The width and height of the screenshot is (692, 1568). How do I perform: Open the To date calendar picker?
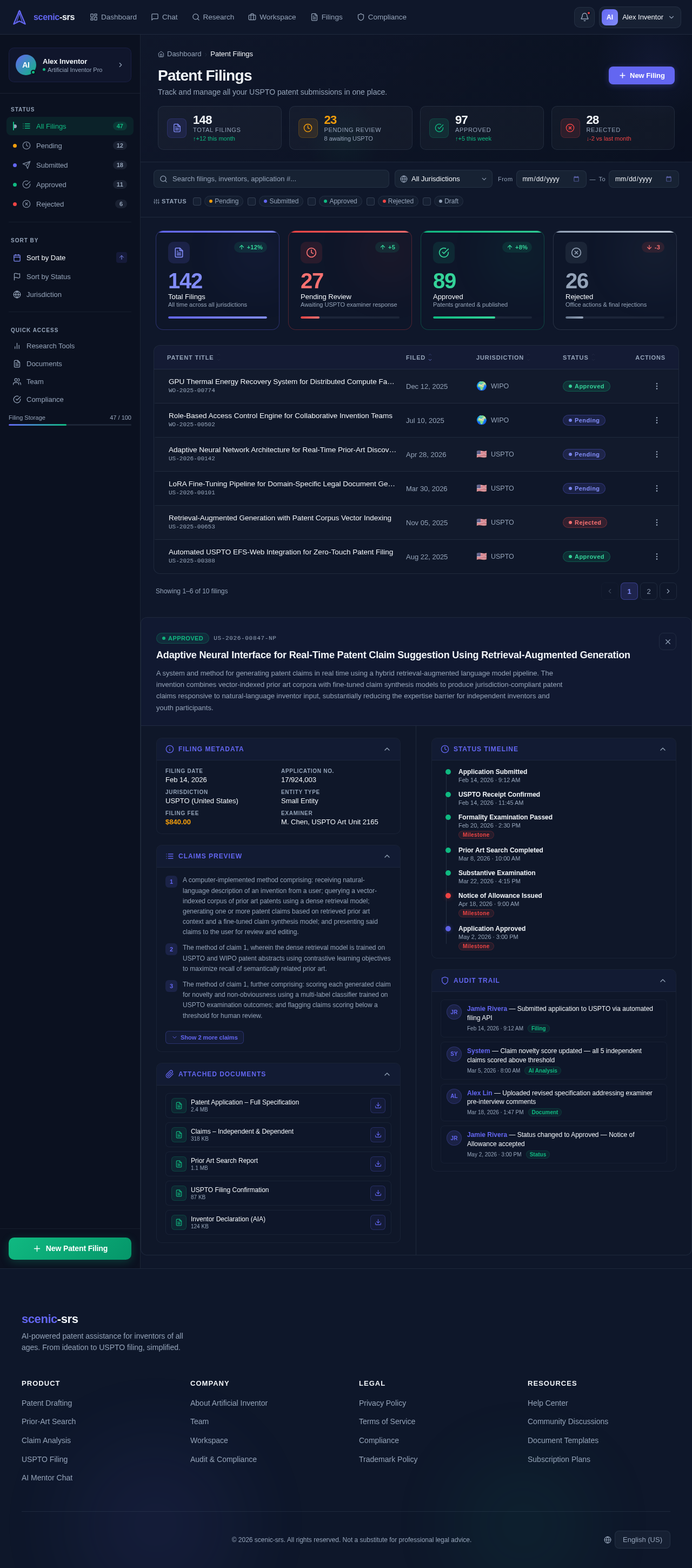tap(668, 179)
